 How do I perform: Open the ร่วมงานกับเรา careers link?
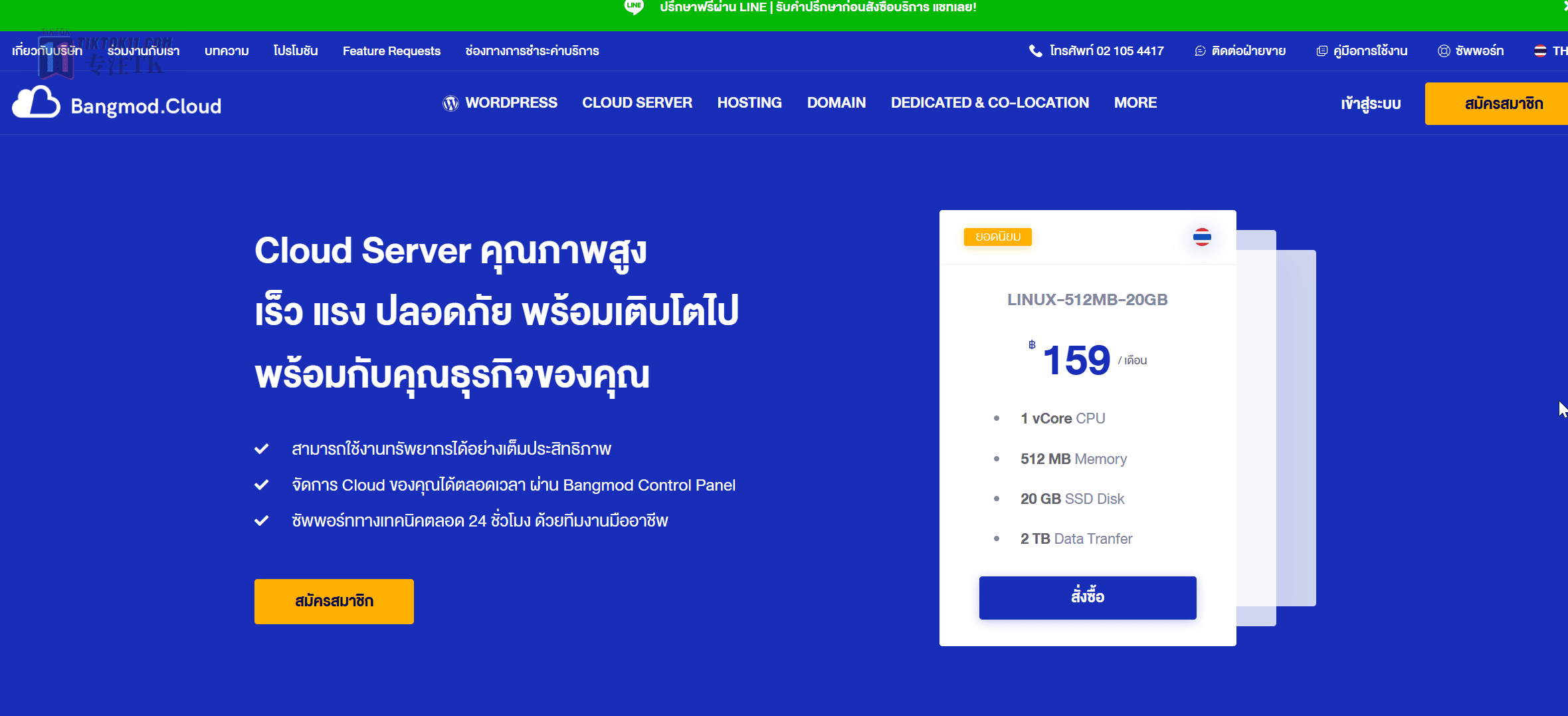click(144, 51)
